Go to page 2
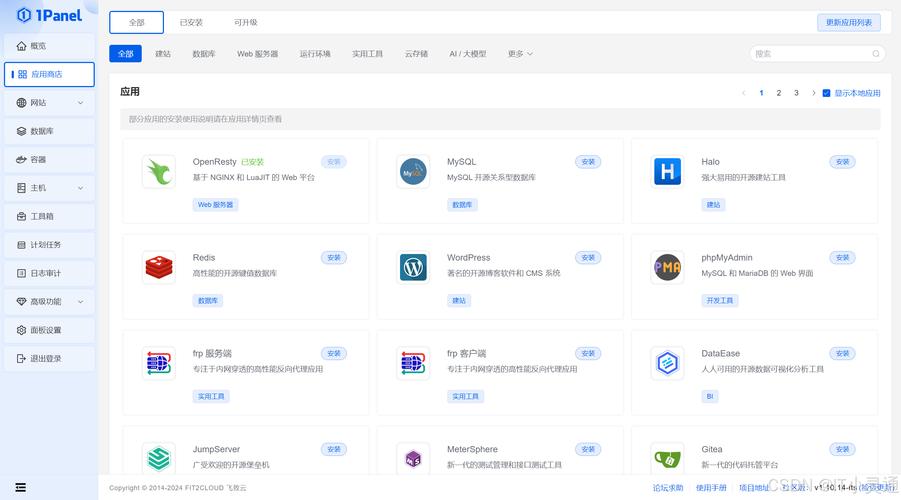 tap(779, 93)
